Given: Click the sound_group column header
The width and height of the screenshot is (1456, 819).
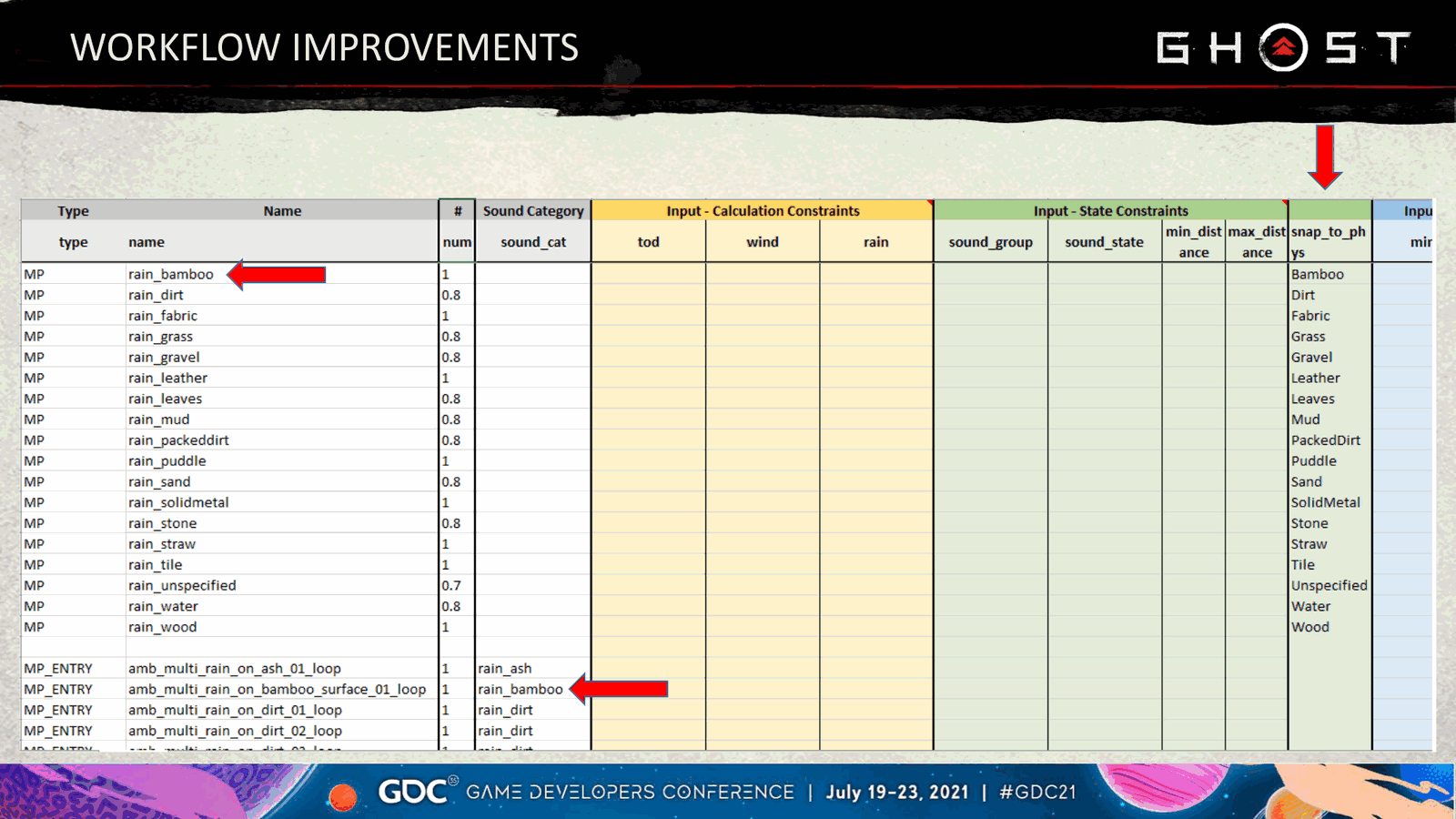Looking at the screenshot, I should point(991,242).
